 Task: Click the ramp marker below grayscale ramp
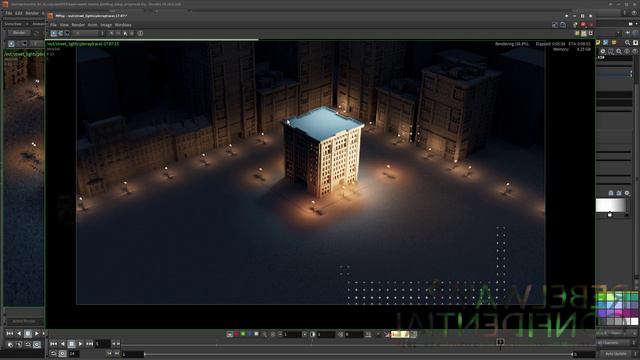(610, 215)
